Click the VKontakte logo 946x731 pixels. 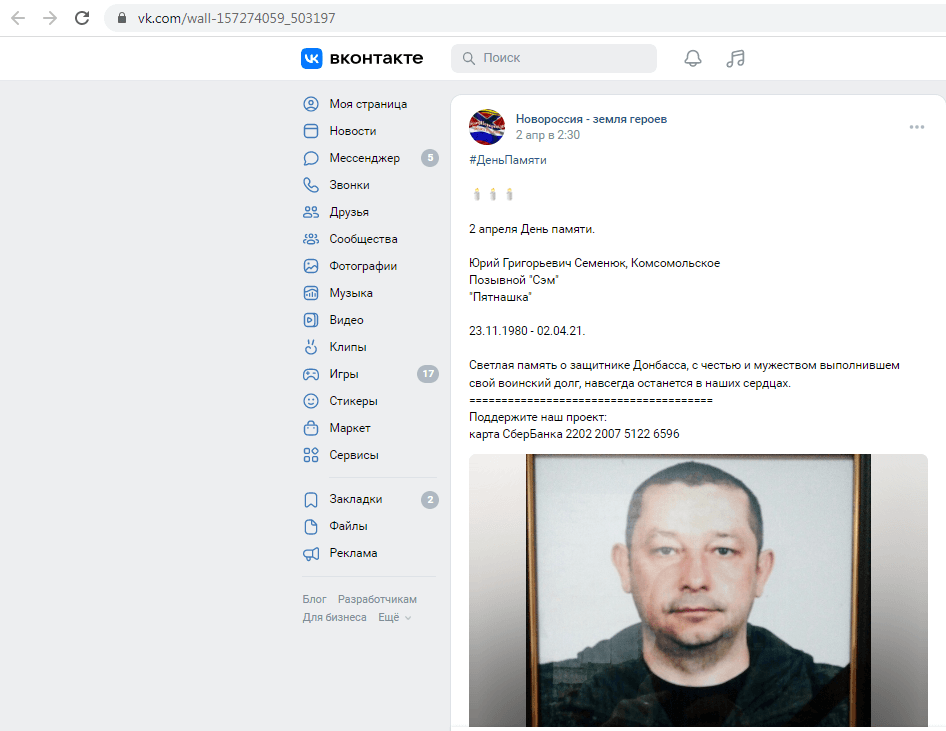pos(362,59)
